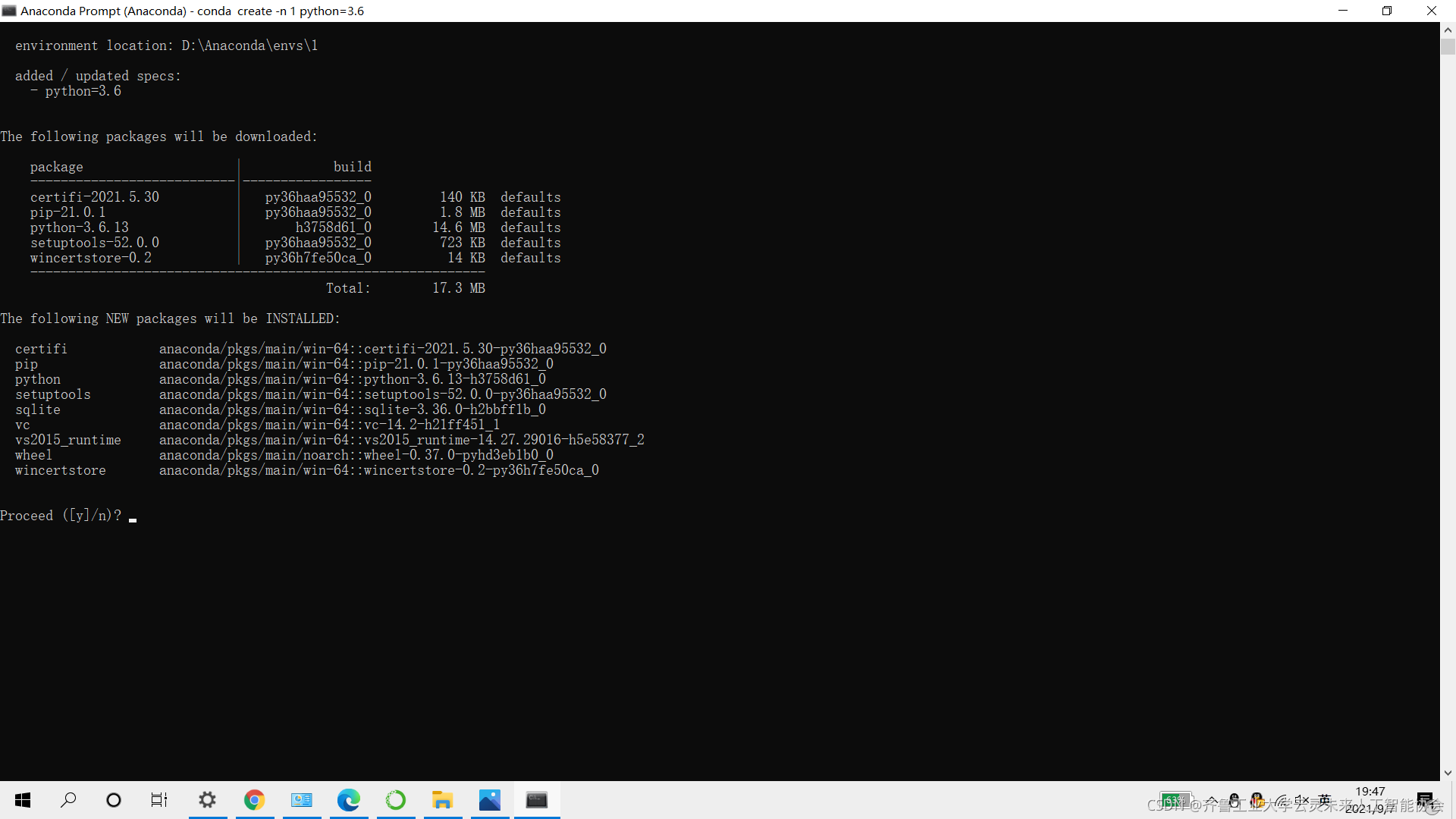
Task: Click the Anaconda Prompt taskbar icon
Action: (x=536, y=800)
